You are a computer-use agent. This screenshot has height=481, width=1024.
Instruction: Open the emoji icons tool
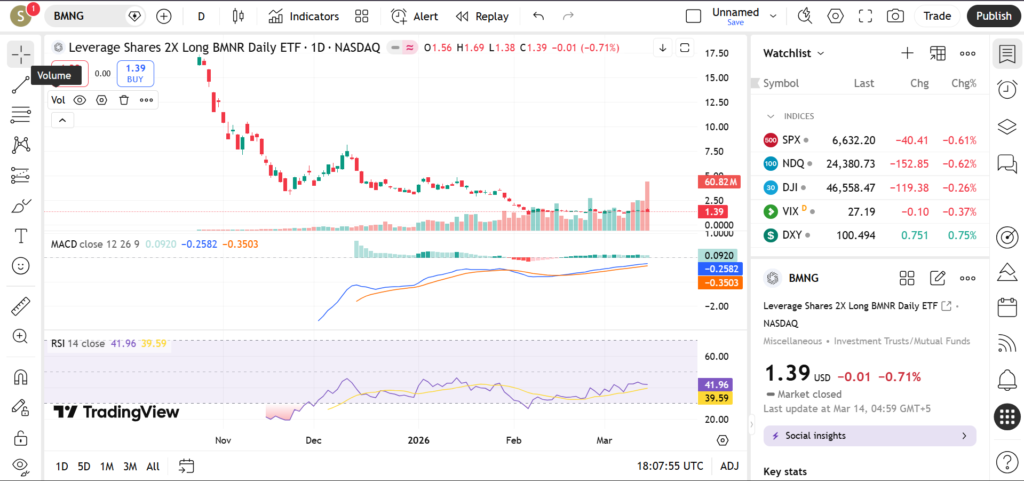pyautogui.click(x=20, y=266)
